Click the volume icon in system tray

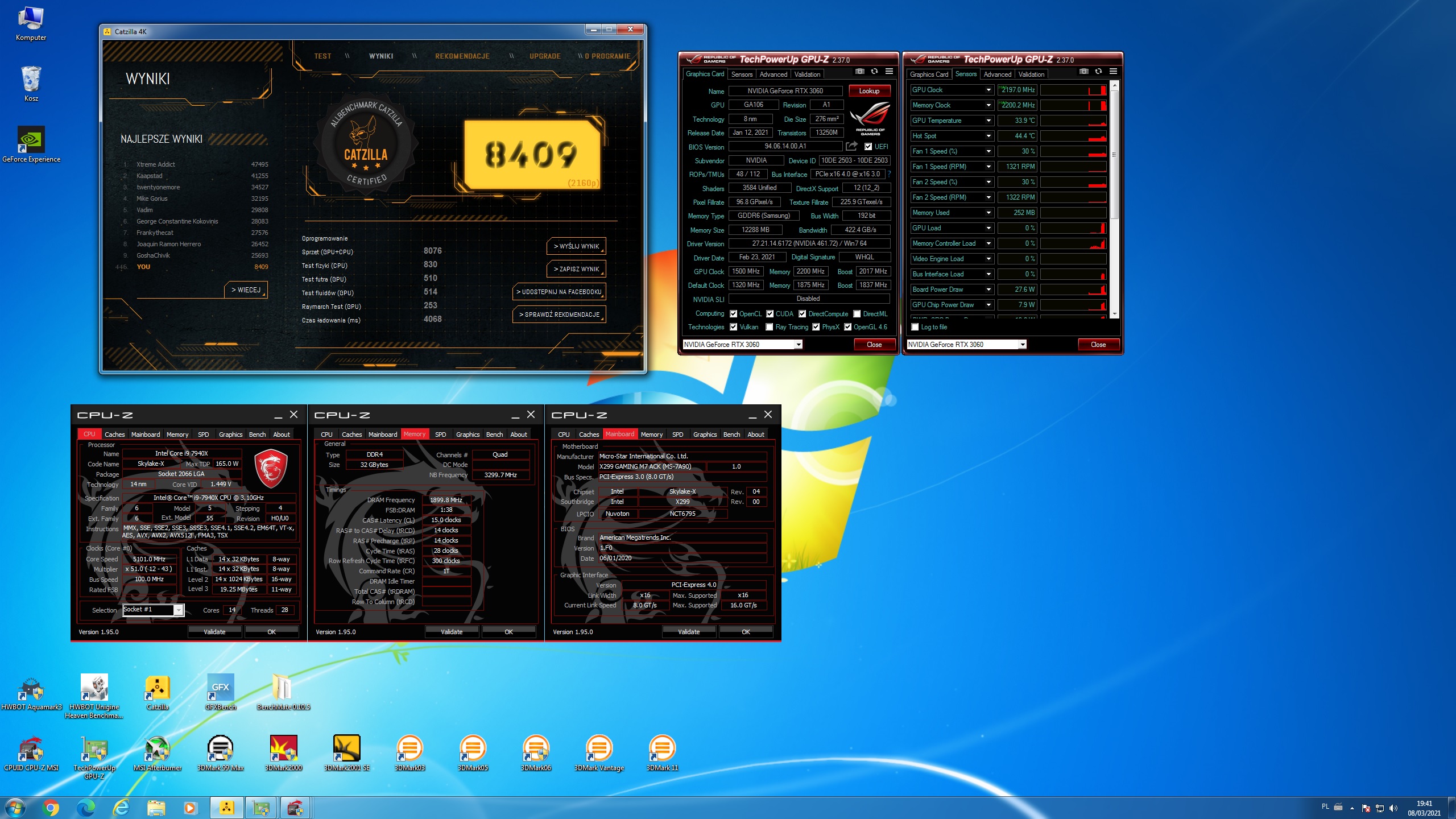(x=1393, y=808)
